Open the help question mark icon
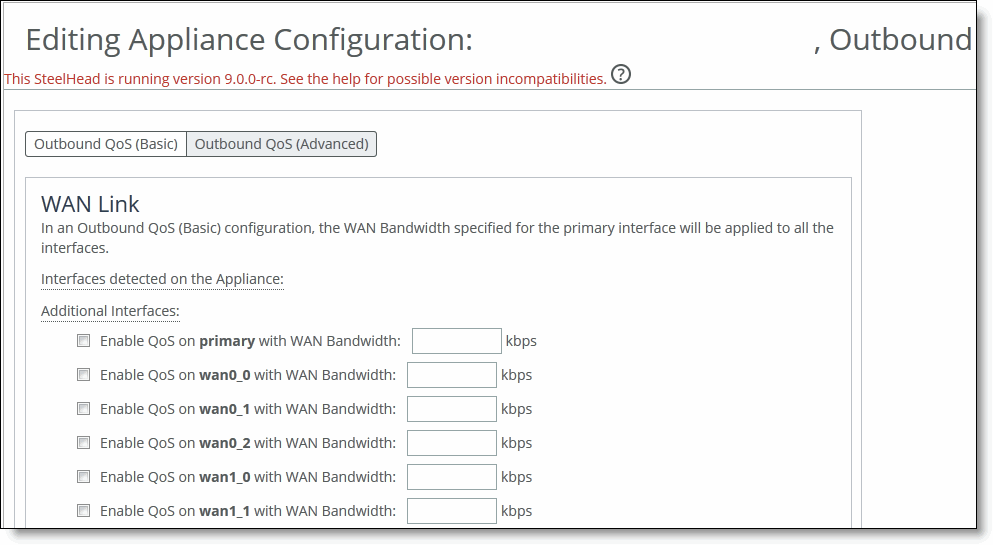The image size is (993, 545). click(x=621, y=75)
